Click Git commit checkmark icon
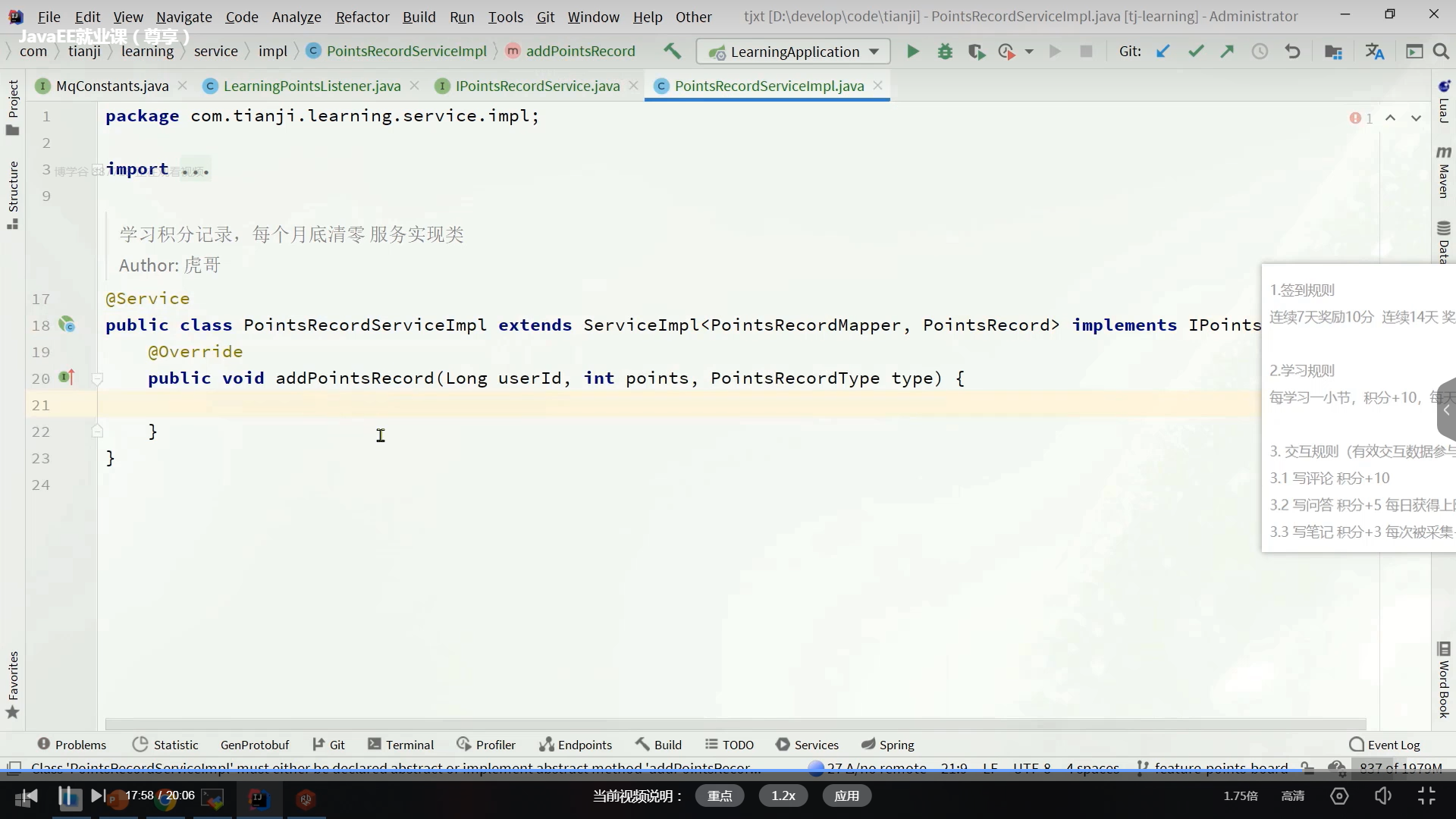Viewport: 1456px width, 819px height. pyautogui.click(x=1196, y=52)
